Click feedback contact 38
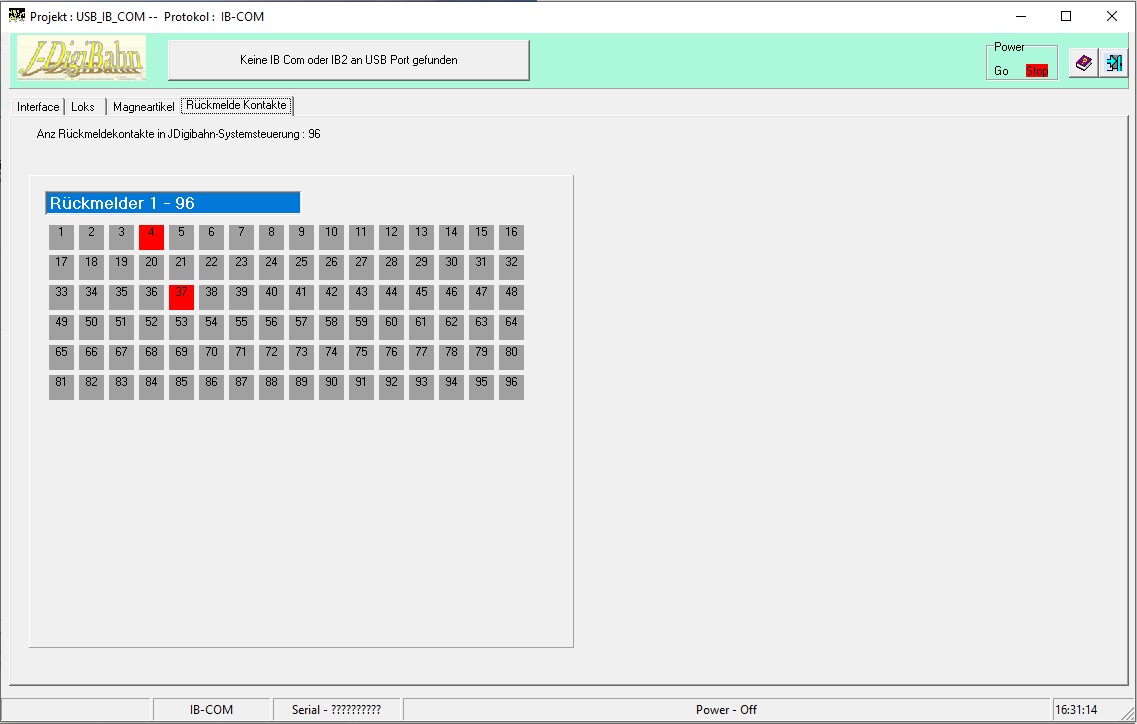1137x724 pixels. click(x=212, y=297)
